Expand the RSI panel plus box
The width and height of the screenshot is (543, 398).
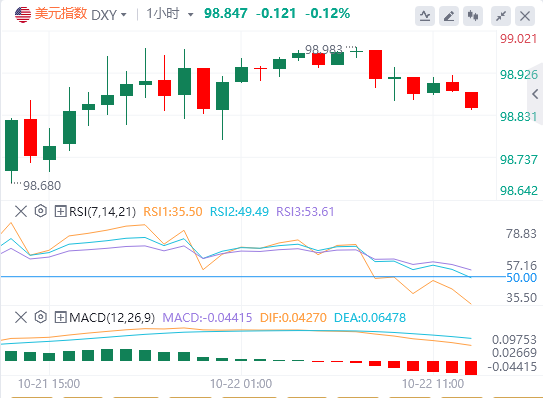point(61,211)
